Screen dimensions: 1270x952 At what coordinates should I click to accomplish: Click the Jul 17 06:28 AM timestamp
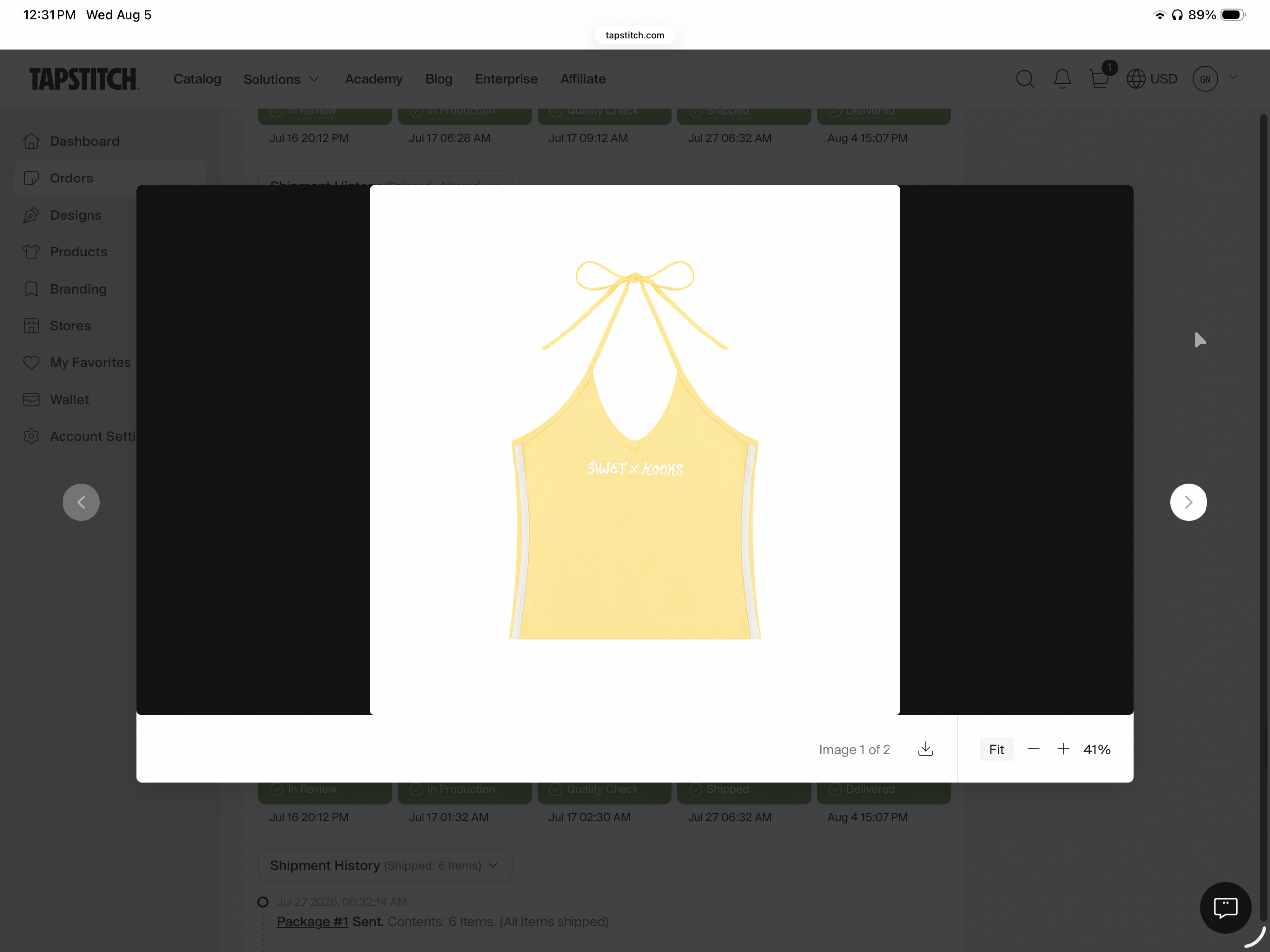(449, 138)
